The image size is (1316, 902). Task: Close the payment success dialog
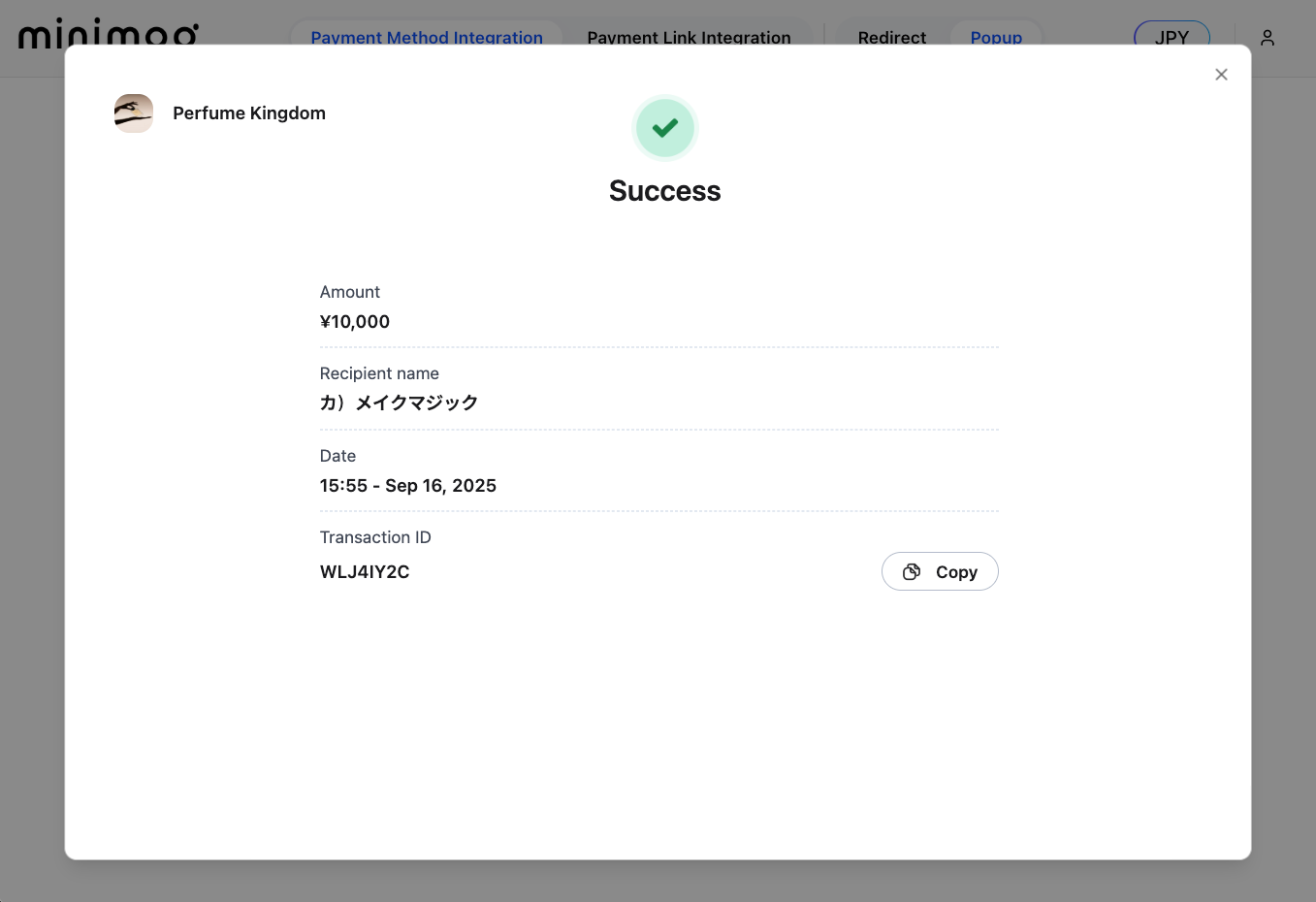tap(1221, 75)
